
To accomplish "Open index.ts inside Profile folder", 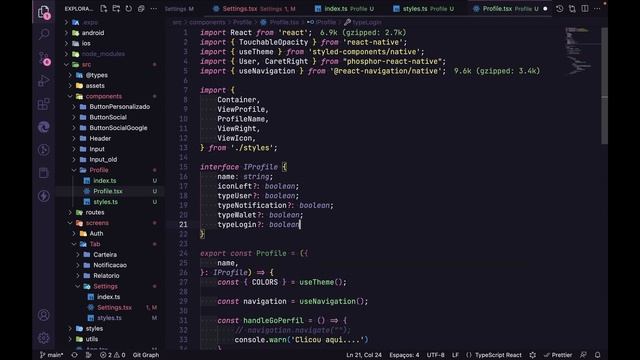I will 104,180.
